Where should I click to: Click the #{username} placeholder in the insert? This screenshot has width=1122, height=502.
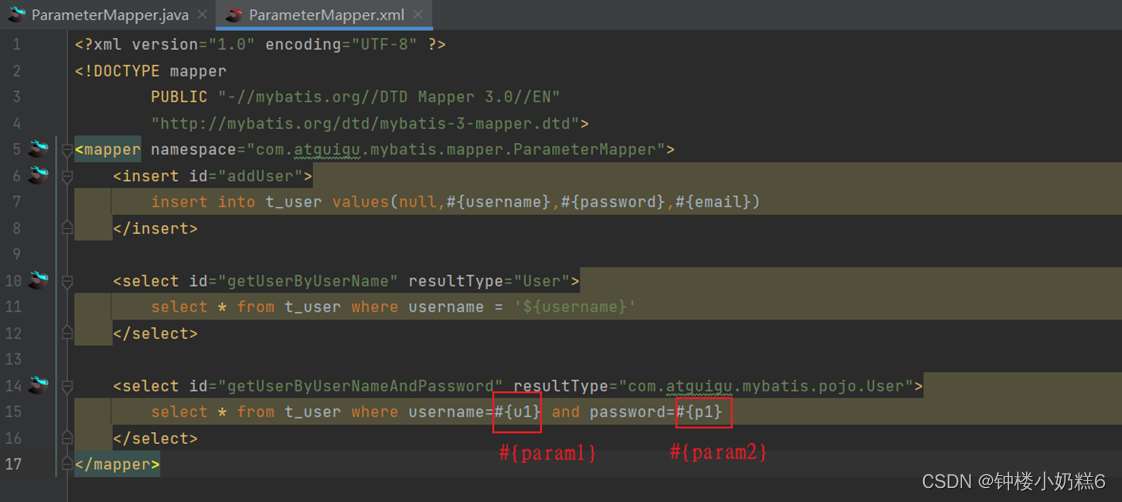pos(499,202)
